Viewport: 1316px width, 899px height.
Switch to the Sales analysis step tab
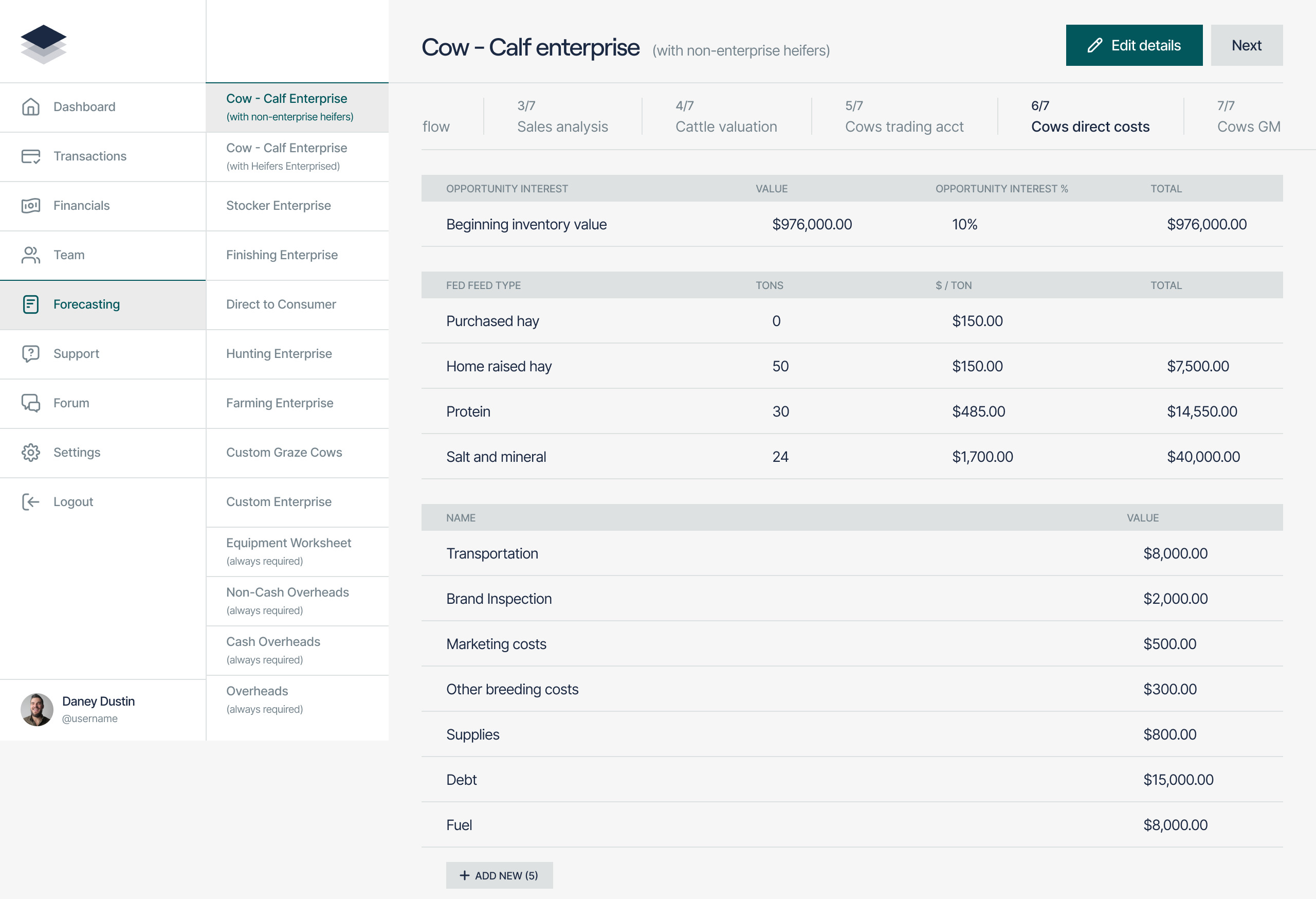(562, 117)
